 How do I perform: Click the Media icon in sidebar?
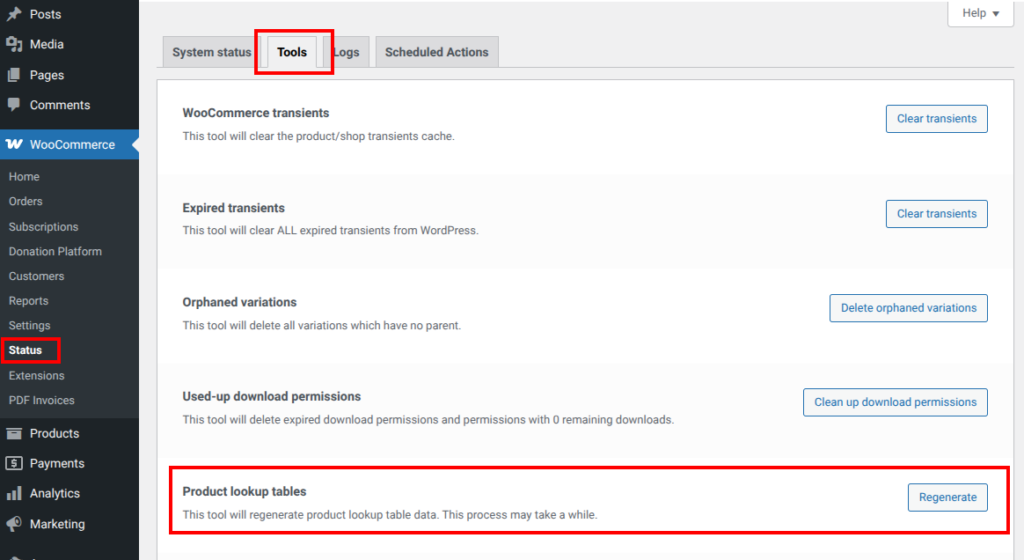[x=14, y=44]
